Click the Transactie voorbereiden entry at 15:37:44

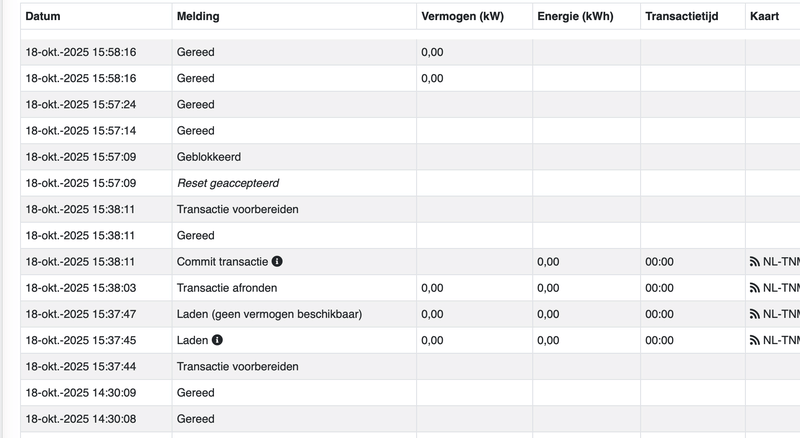238,366
